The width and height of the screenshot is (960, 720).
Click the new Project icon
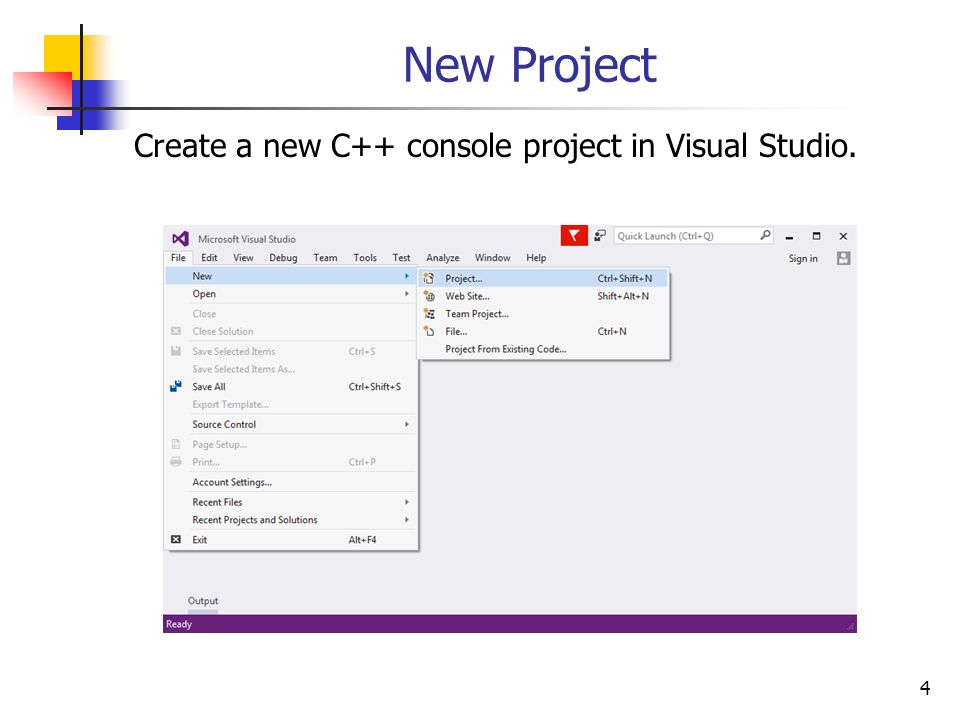pyautogui.click(x=429, y=279)
